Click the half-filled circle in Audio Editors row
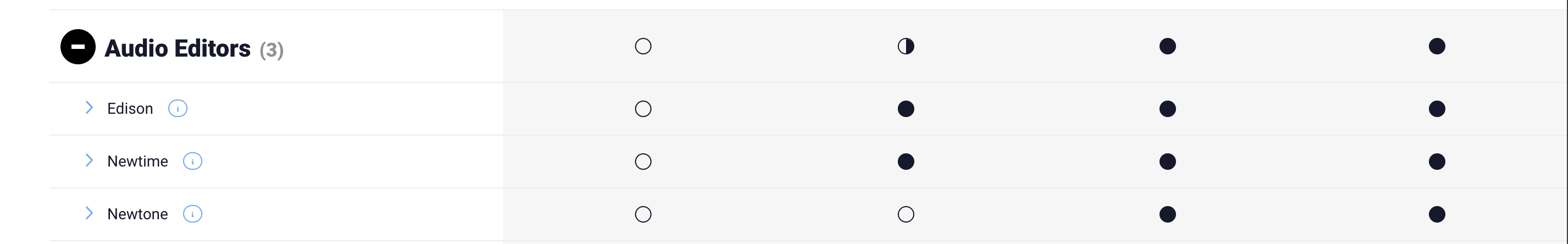This screenshot has height=244, width=1568. pyautogui.click(x=906, y=46)
